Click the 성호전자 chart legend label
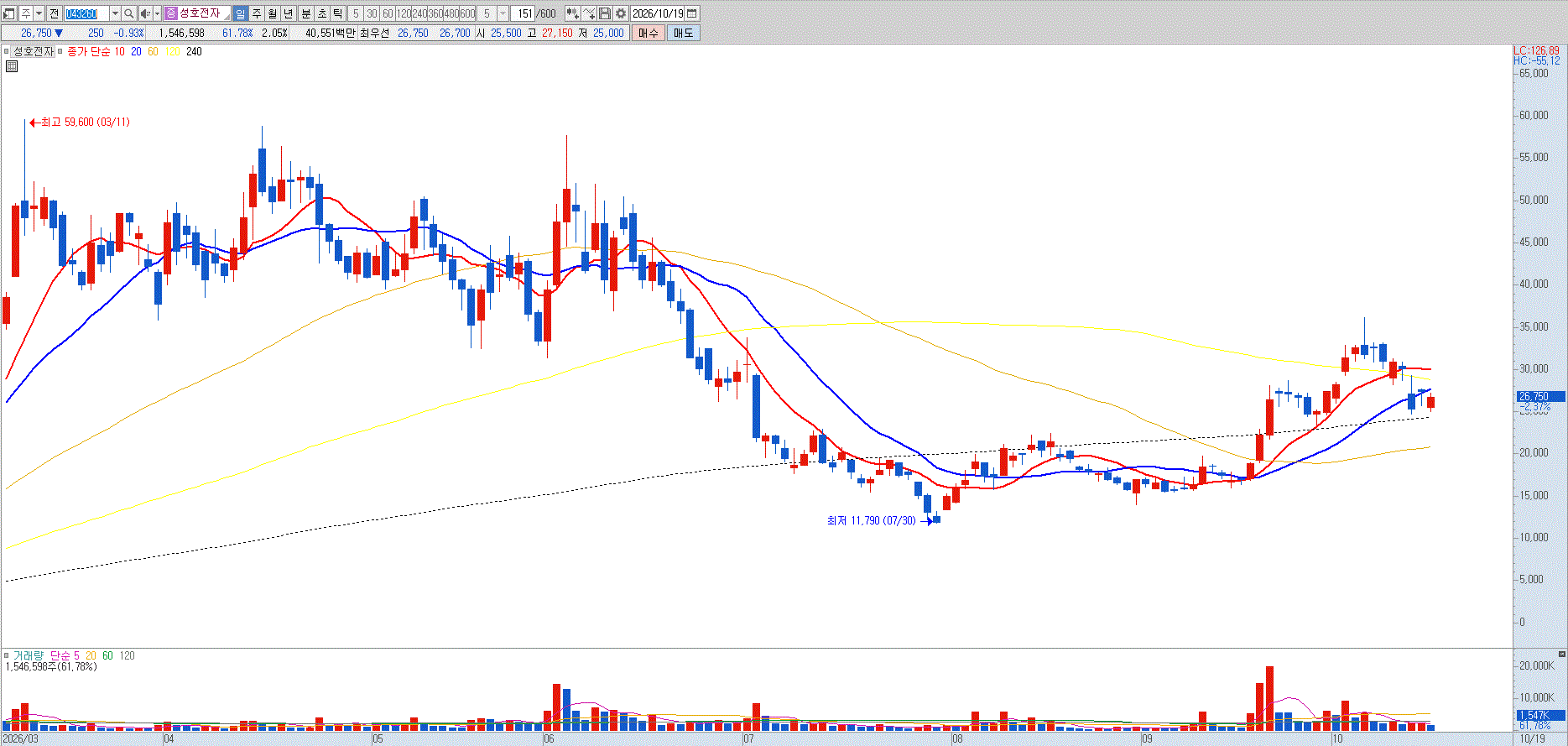The width and height of the screenshot is (1568, 746). click(x=33, y=52)
